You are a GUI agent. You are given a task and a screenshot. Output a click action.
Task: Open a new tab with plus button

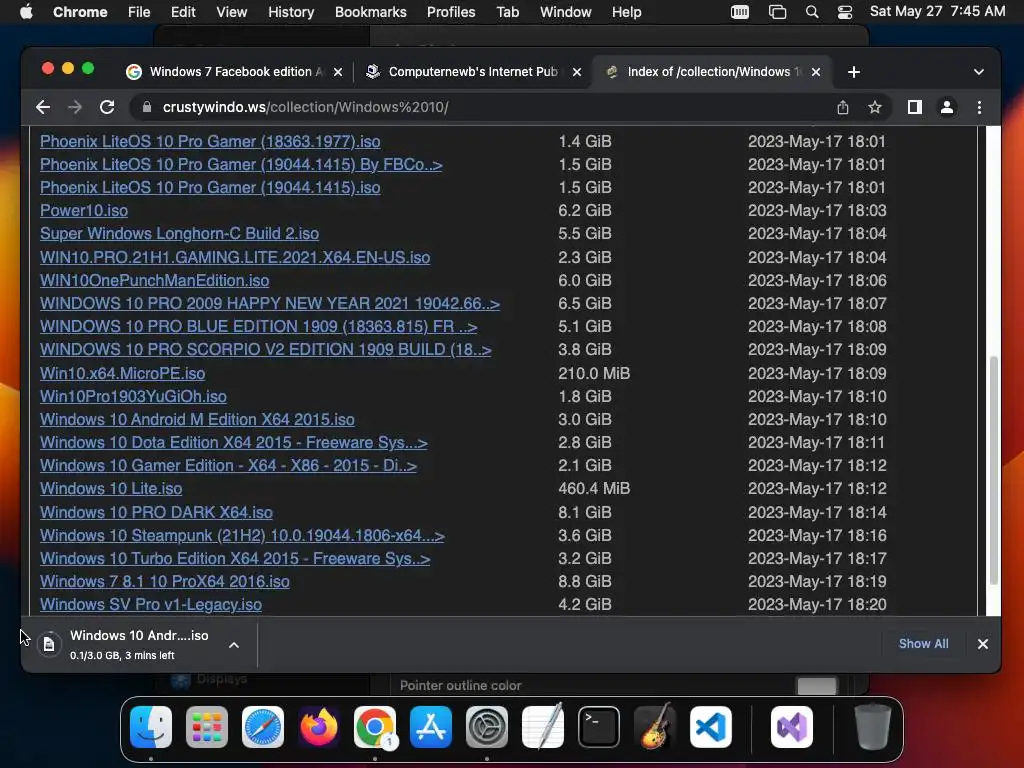[854, 72]
